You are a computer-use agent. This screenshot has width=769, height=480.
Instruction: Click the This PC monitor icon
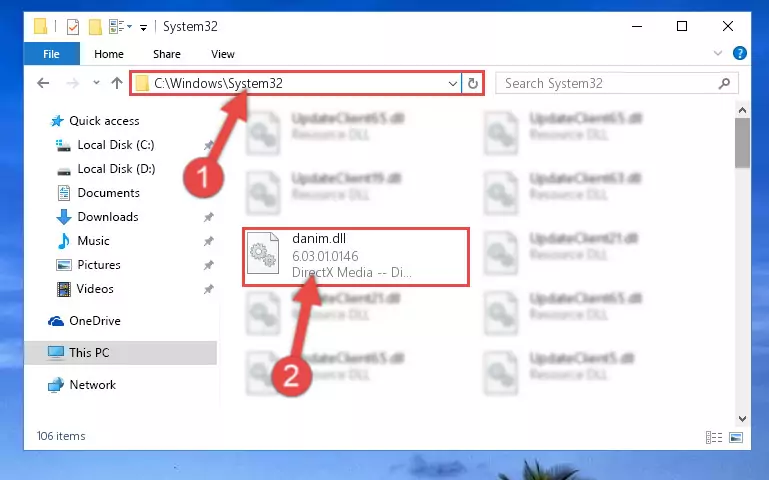pos(56,353)
